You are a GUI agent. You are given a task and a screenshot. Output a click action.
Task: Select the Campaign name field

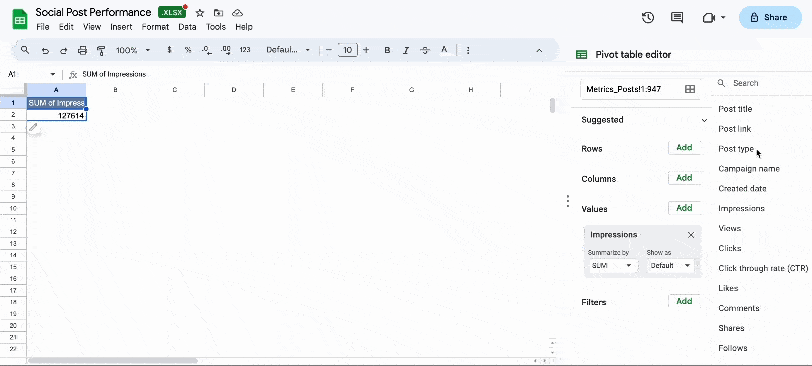[749, 169]
